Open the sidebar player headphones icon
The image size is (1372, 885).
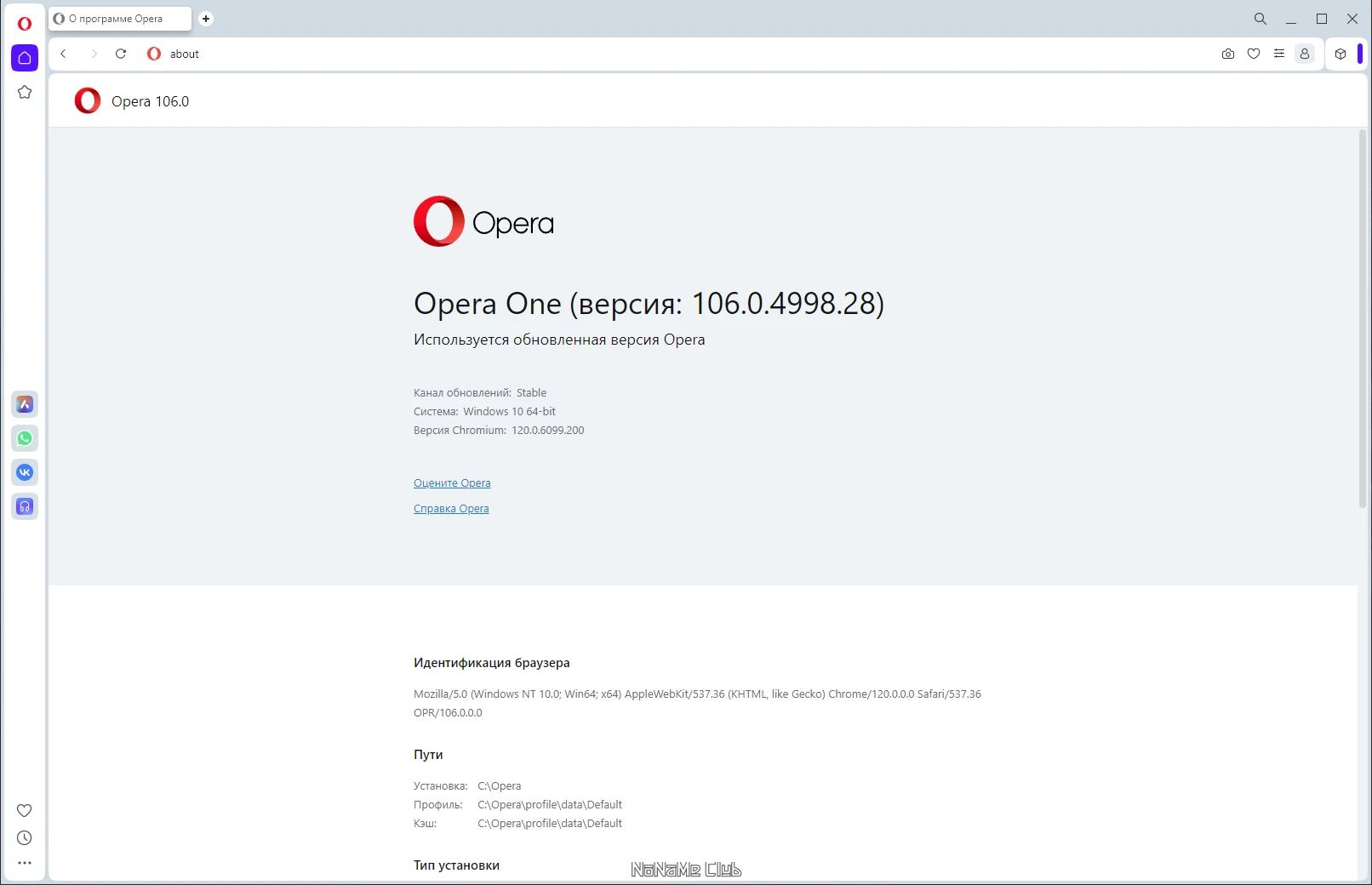pyautogui.click(x=25, y=506)
